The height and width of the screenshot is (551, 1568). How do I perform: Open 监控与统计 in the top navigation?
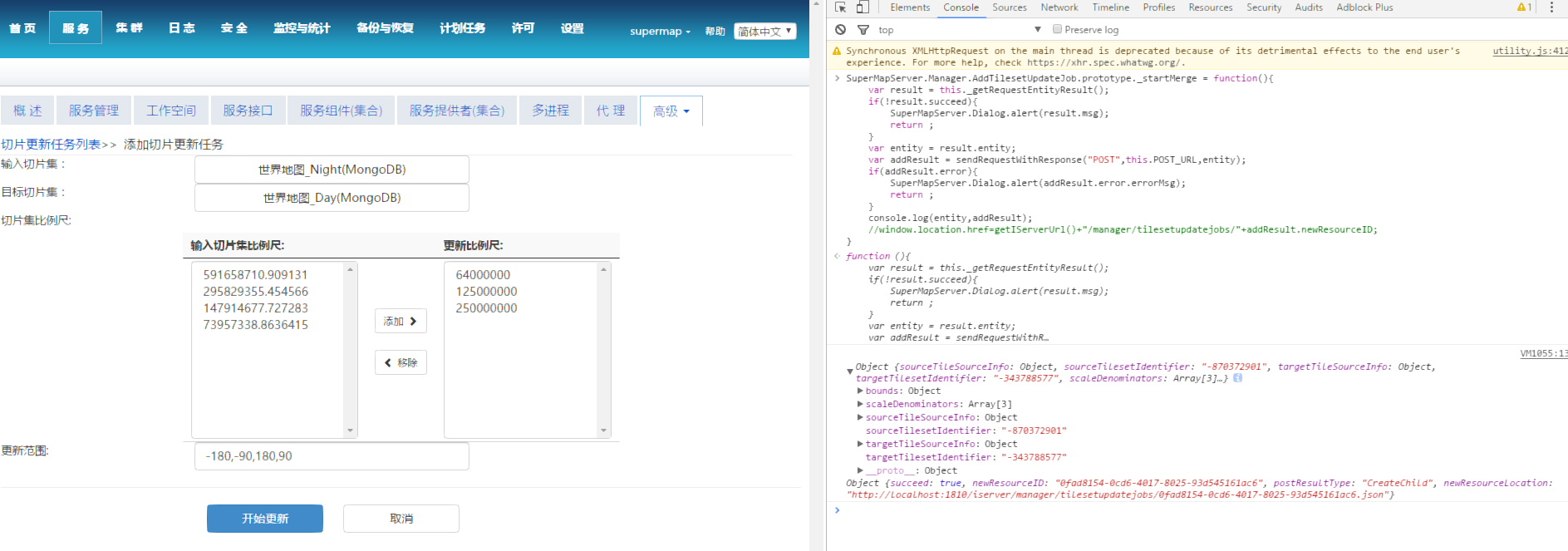pyautogui.click(x=302, y=28)
